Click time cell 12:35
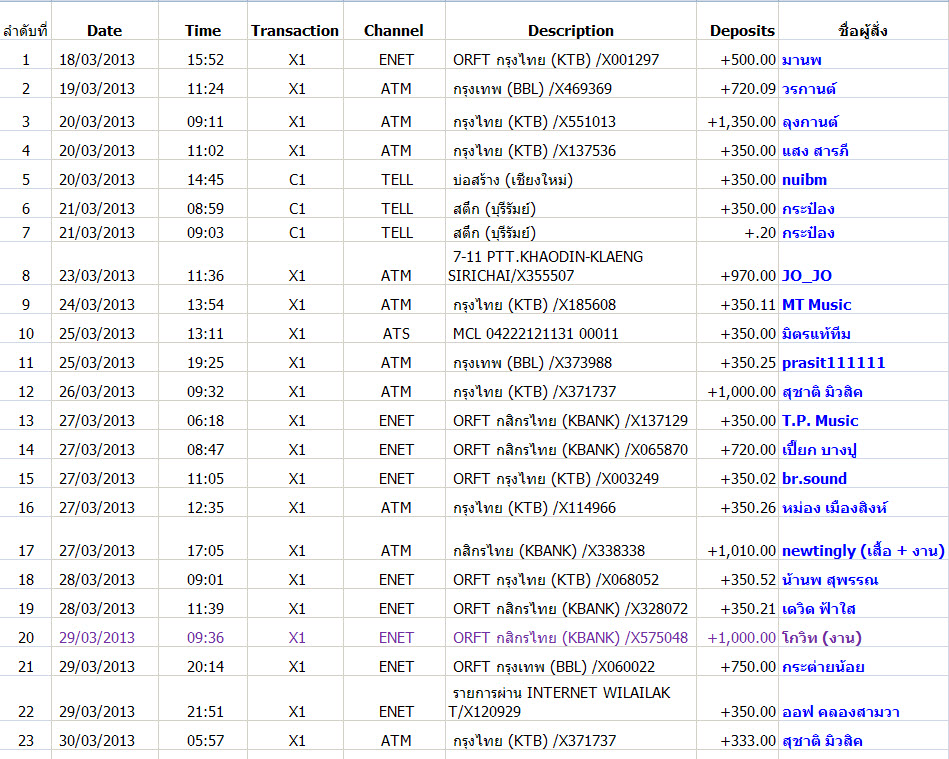Screen dimensions: 949x759 205,508
